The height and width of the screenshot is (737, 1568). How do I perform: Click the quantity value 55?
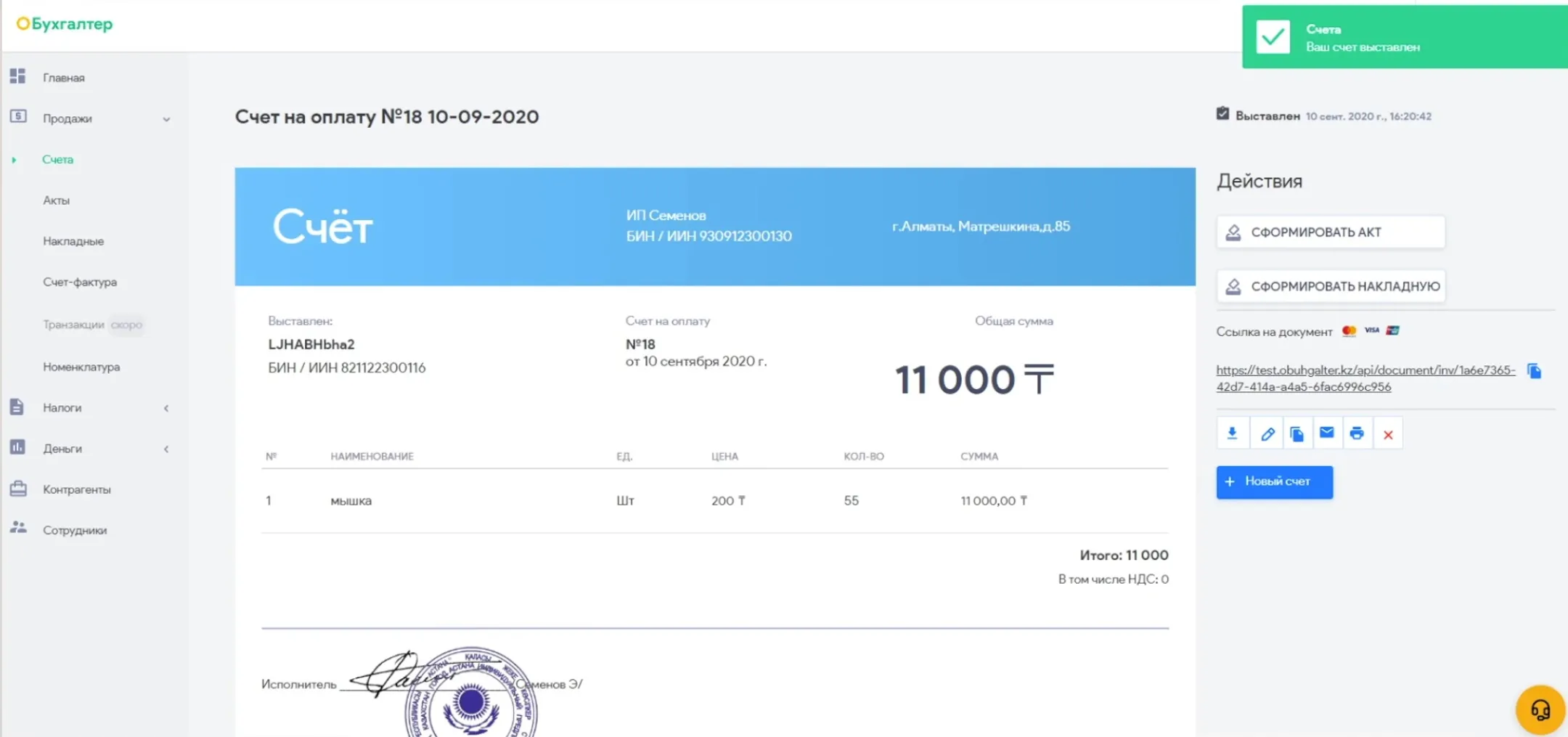tap(852, 501)
